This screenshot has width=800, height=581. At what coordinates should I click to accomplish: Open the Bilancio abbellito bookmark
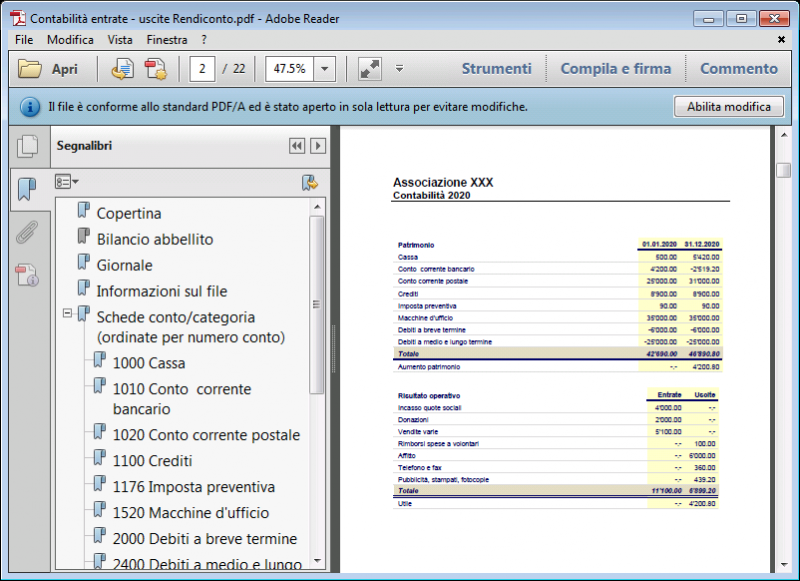(155, 239)
